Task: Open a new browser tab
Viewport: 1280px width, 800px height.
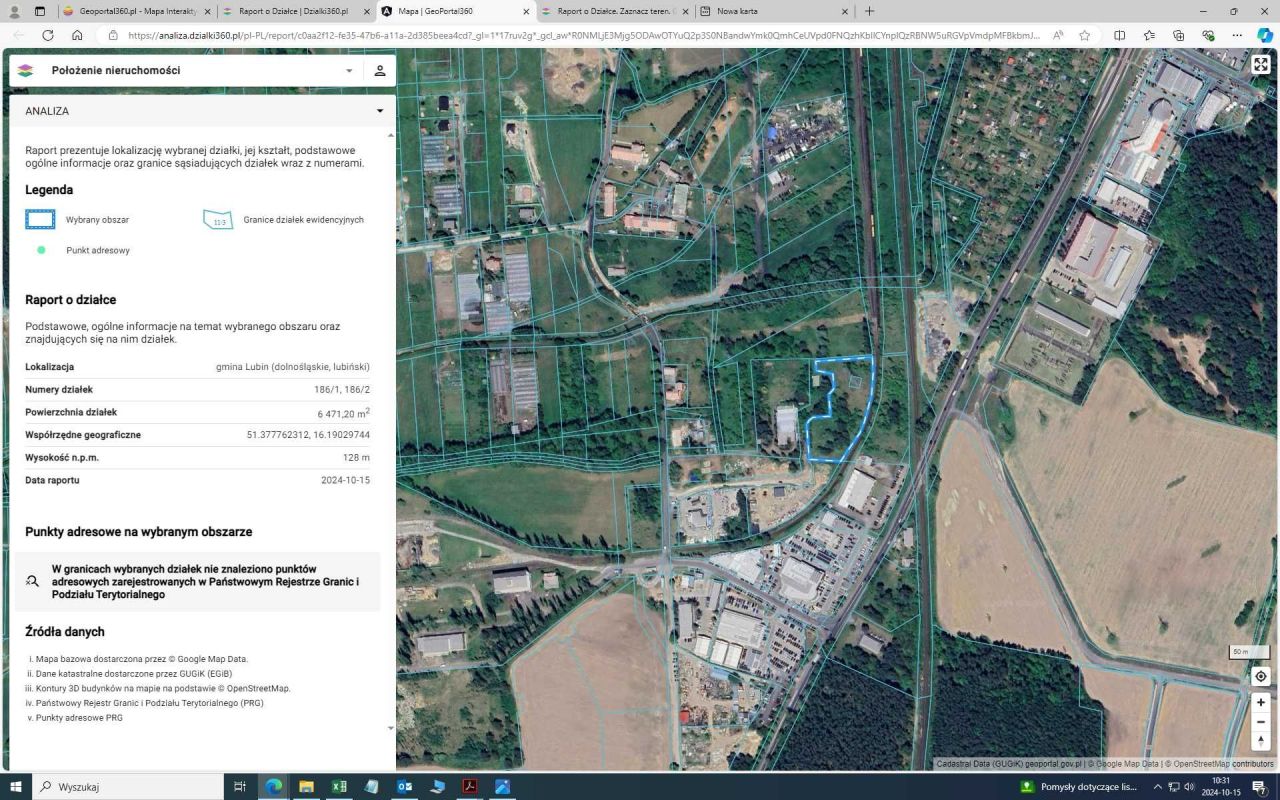Action: pos(869,11)
